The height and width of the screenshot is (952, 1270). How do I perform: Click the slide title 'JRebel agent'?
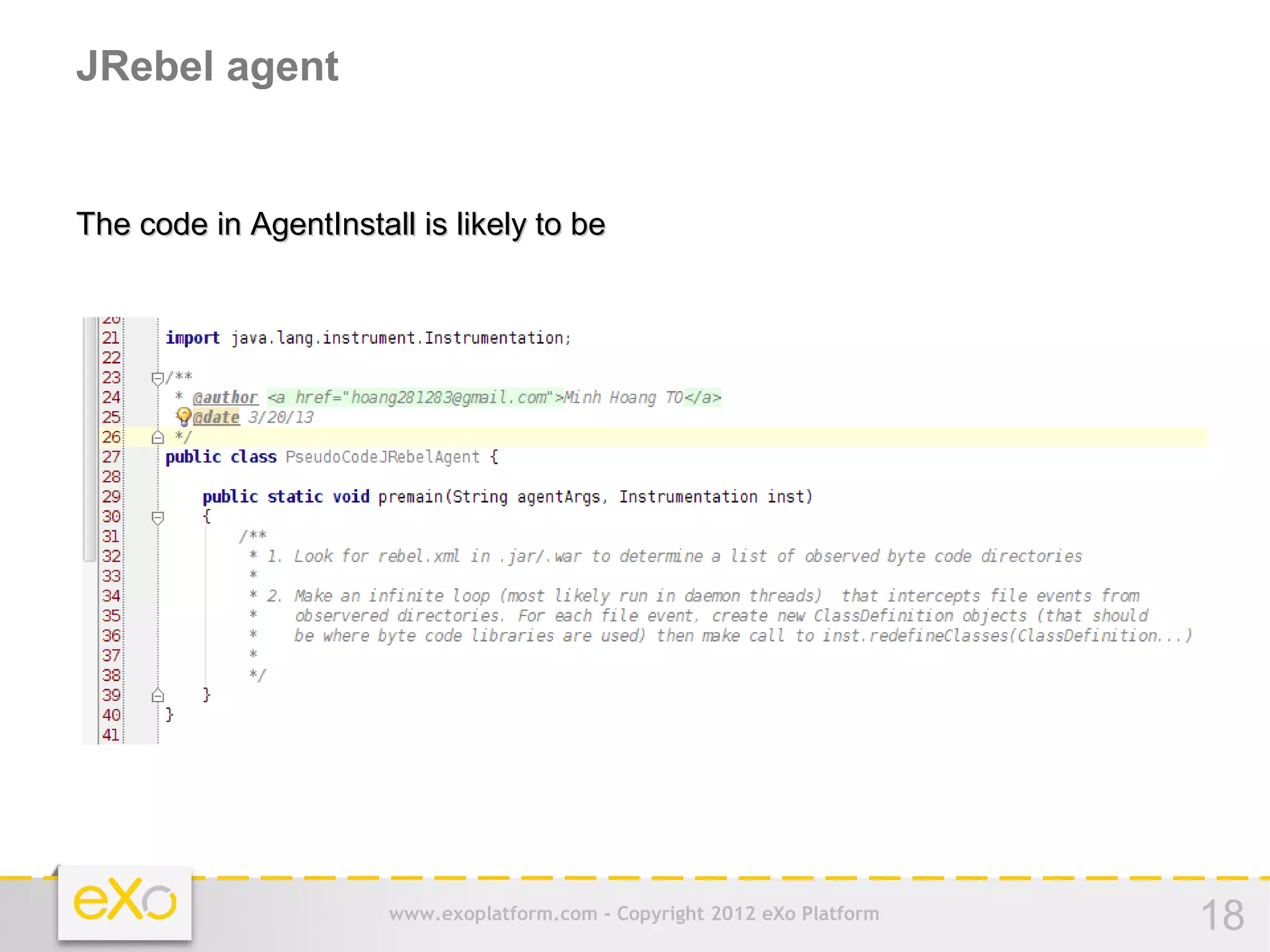point(207,66)
